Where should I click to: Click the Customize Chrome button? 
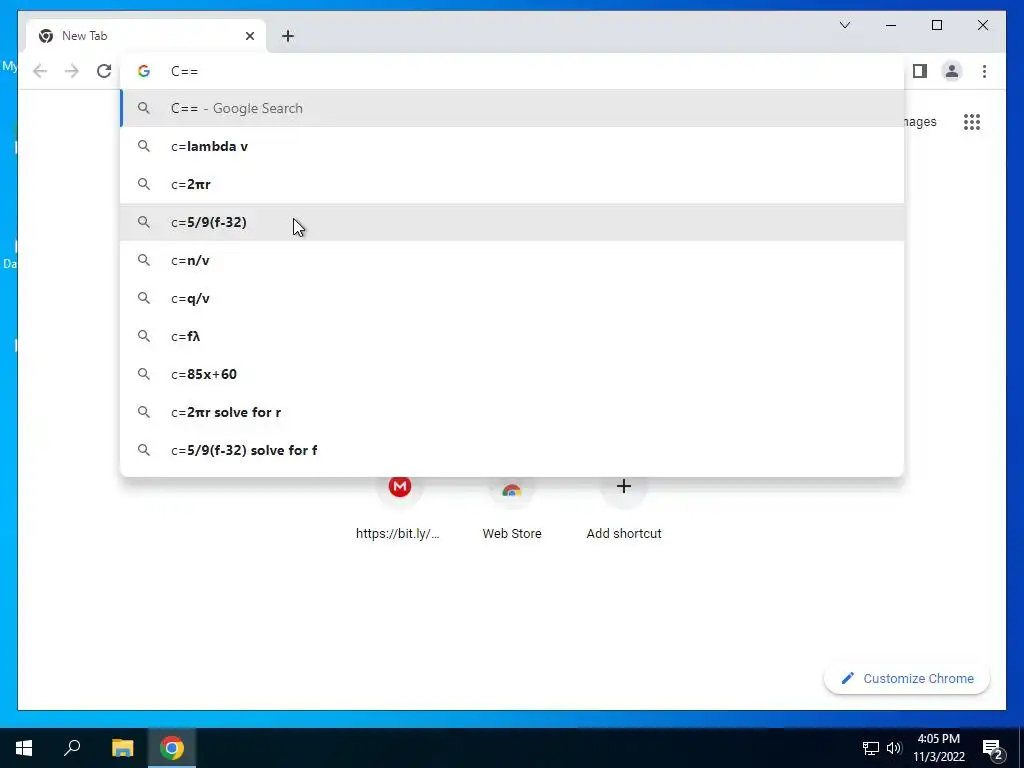(x=906, y=679)
